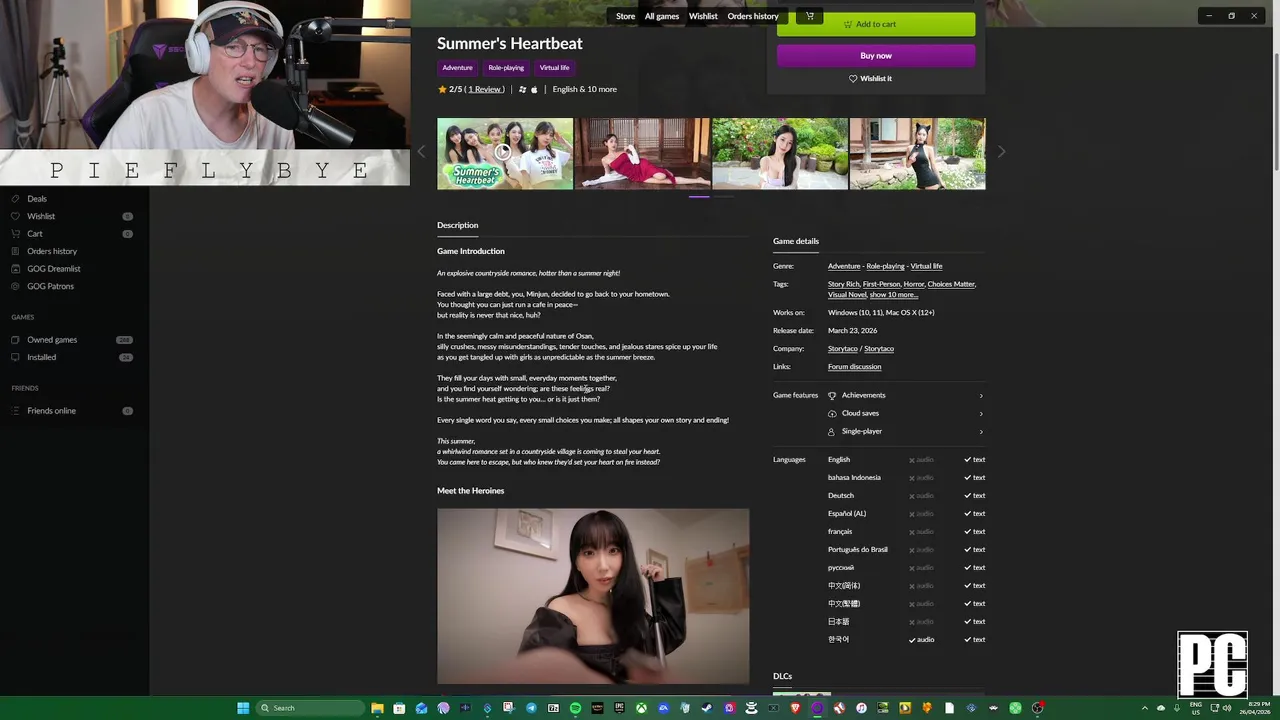1280x720 pixels.
Task: Open the Choices Matter tag link
Action: tap(951, 284)
